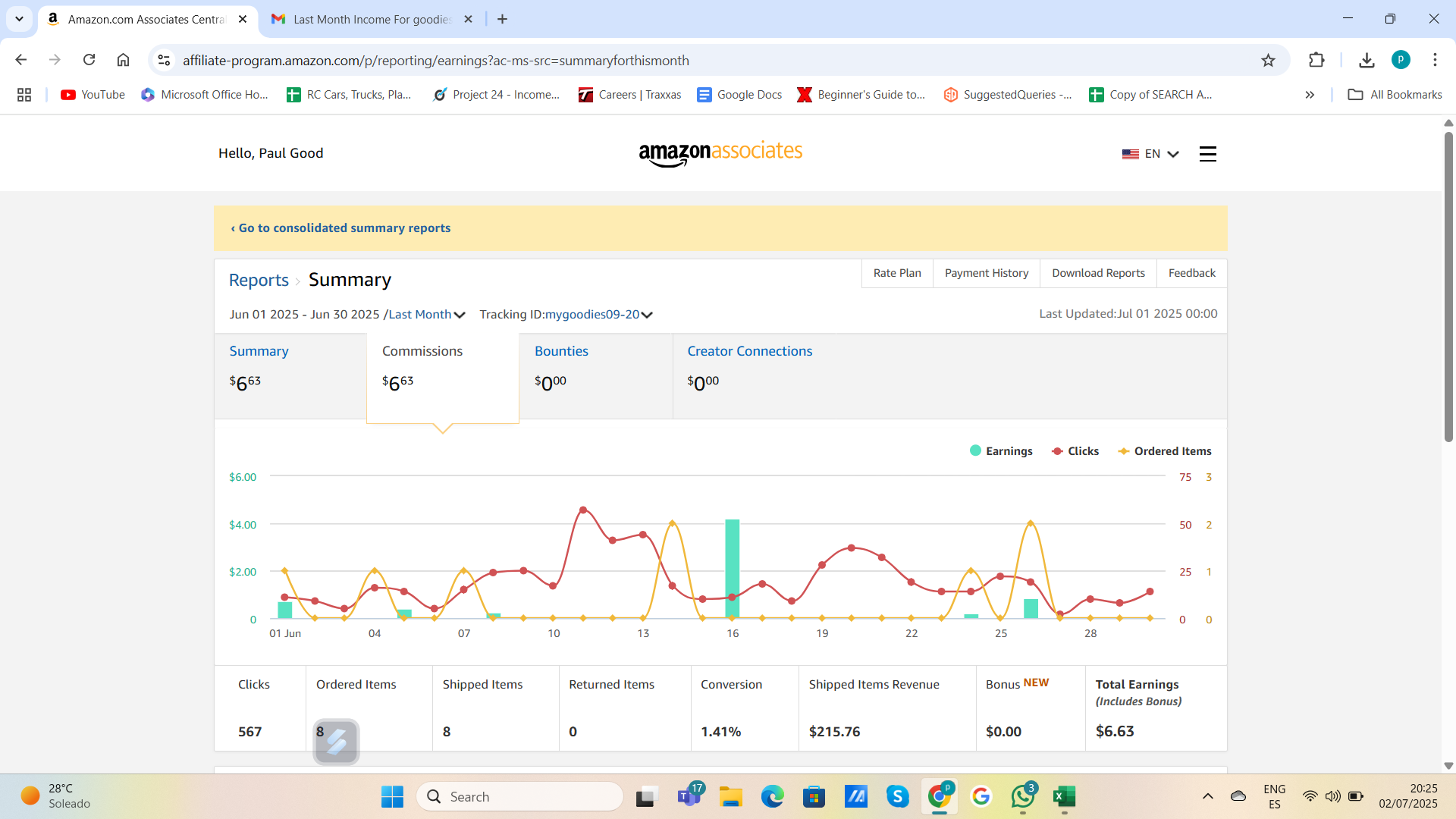Open the browser home page
Image resolution: width=1456 pixels, height=819 pixels.
[123, 60]
